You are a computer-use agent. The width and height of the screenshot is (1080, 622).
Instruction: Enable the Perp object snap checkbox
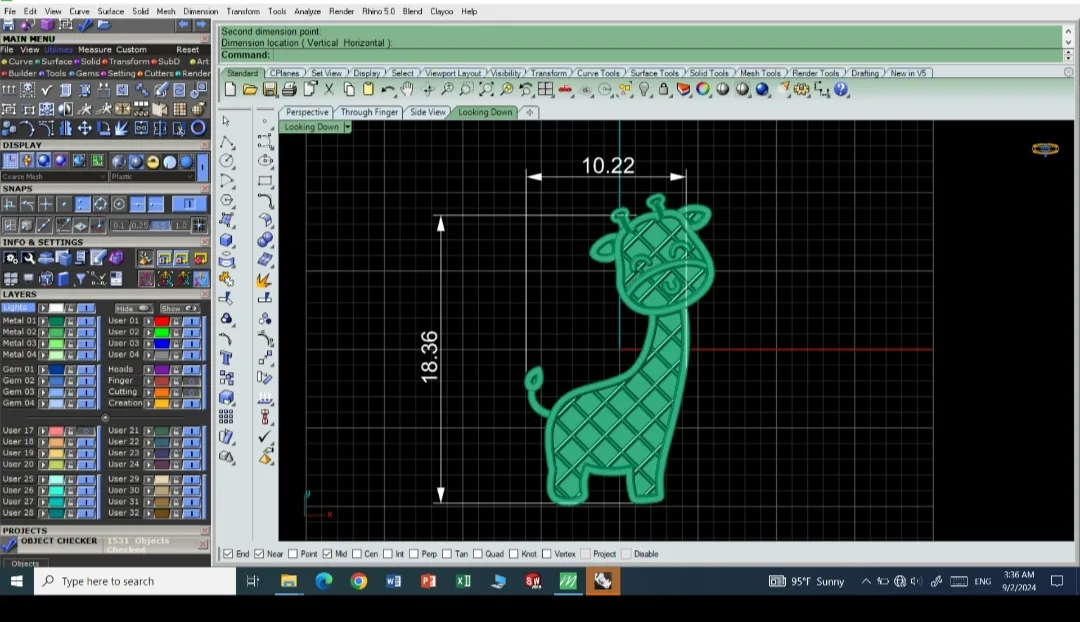pyautogui.click(x=414, y=554)
